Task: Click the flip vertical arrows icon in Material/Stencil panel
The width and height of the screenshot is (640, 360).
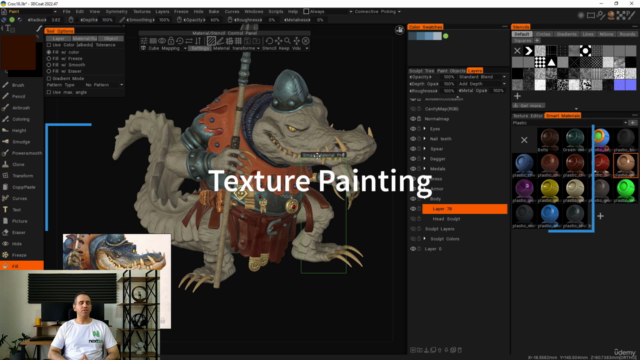Action: tap(198, 41)
